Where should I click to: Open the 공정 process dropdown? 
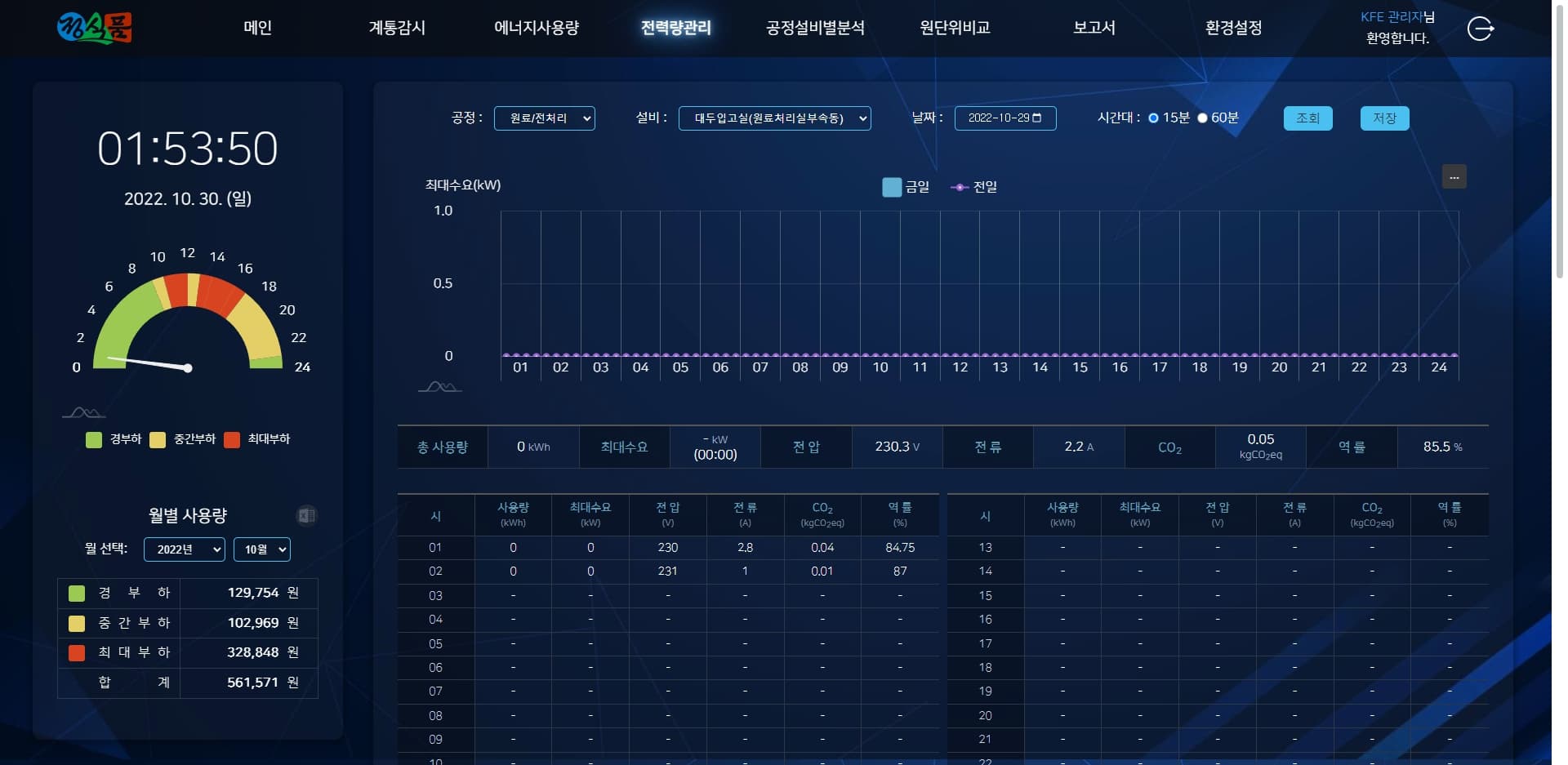(545, 118)
